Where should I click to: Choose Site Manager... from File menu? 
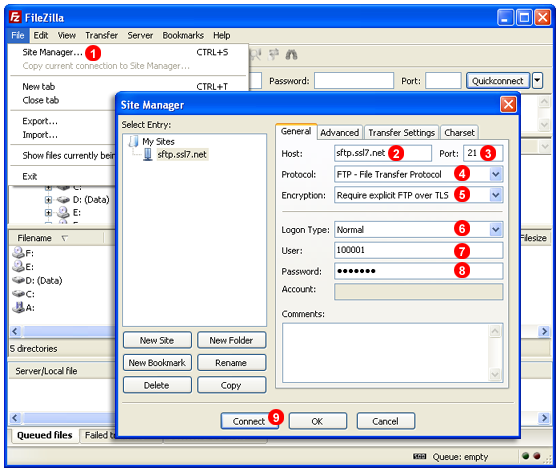[128, 52]
